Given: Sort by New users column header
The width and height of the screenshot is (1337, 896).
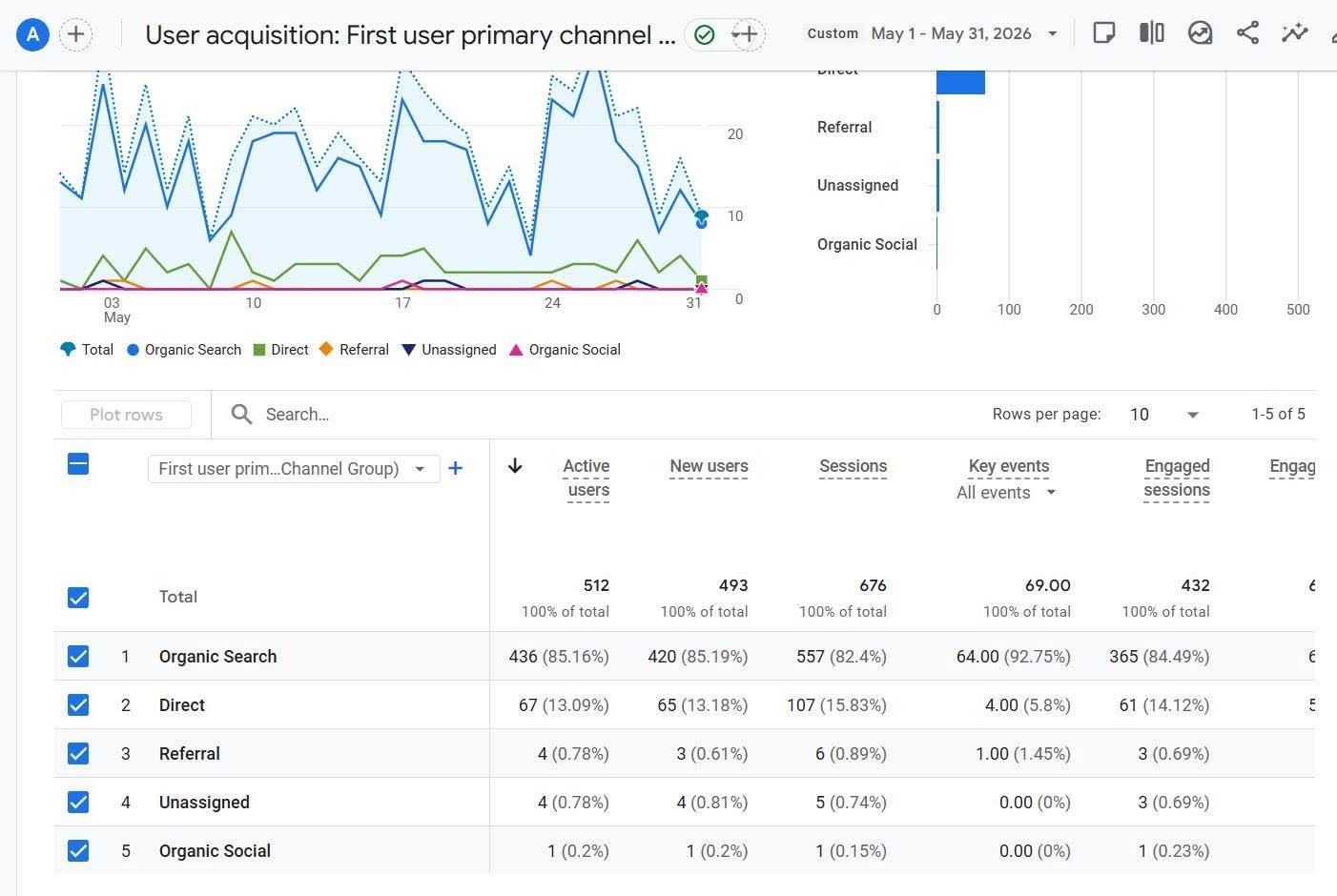Looking at the screenshot, I should [x=709, y=466].
